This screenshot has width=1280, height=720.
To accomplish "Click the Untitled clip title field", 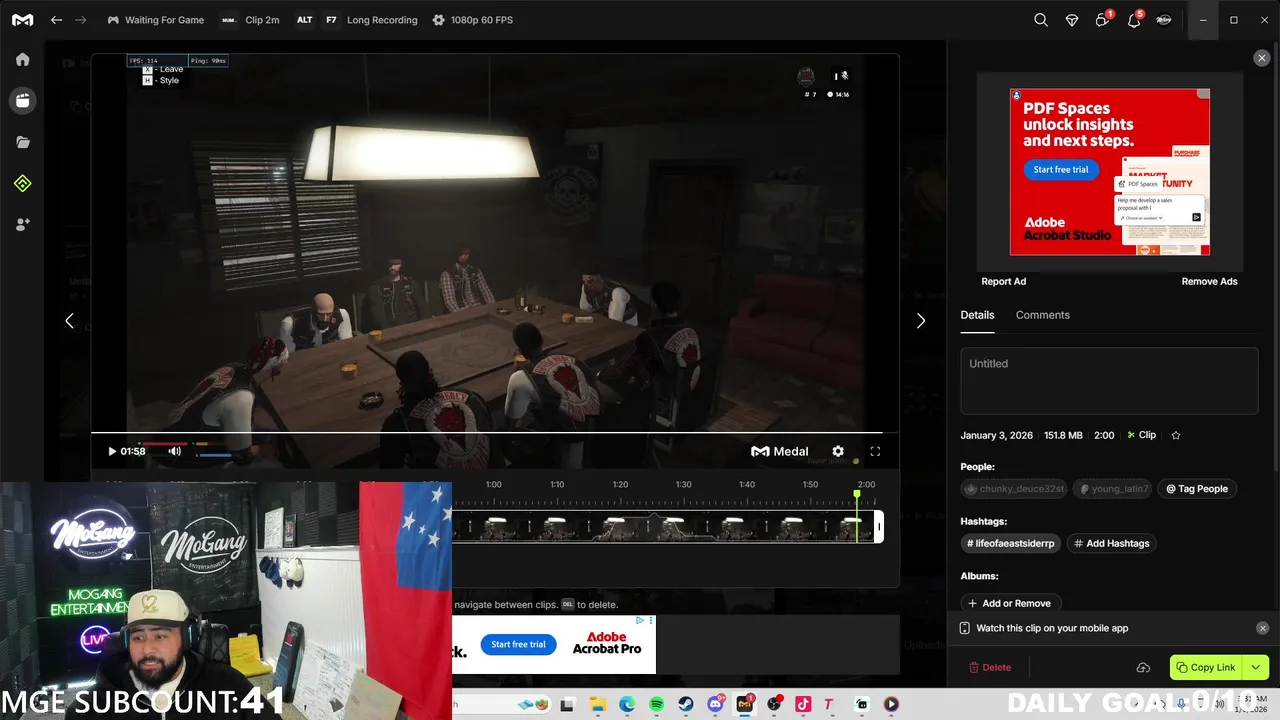I will coord(1109,381).
